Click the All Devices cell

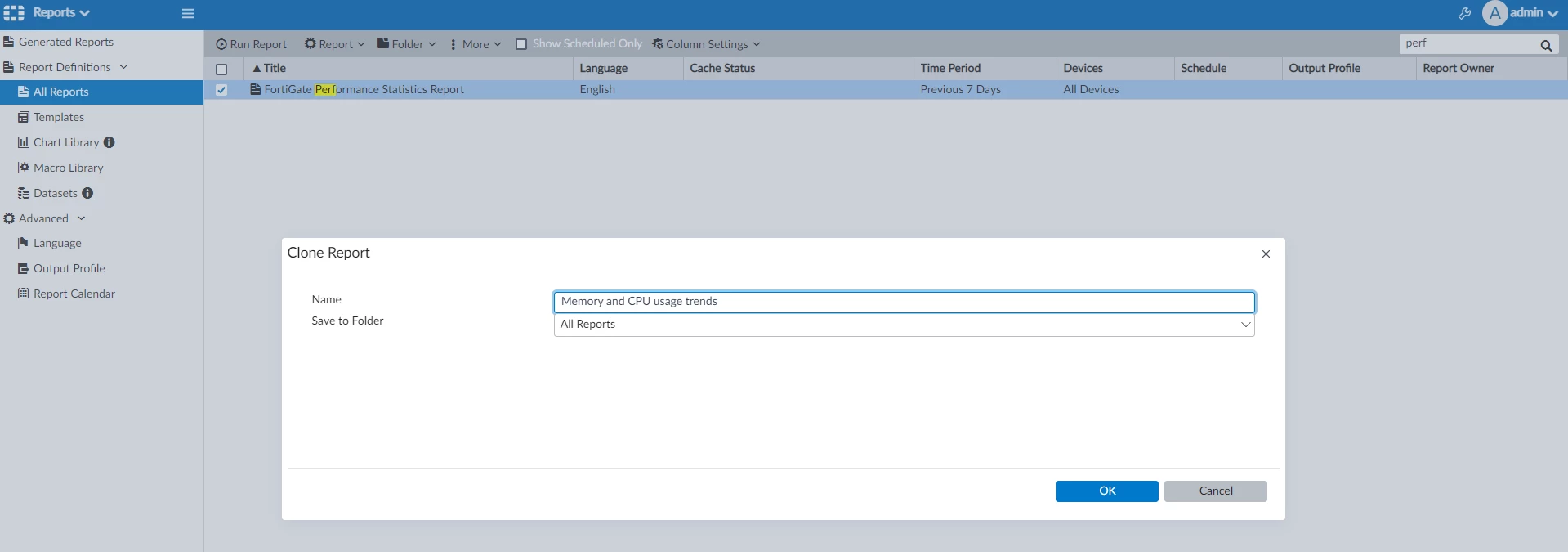click(x=1091, y=89)
